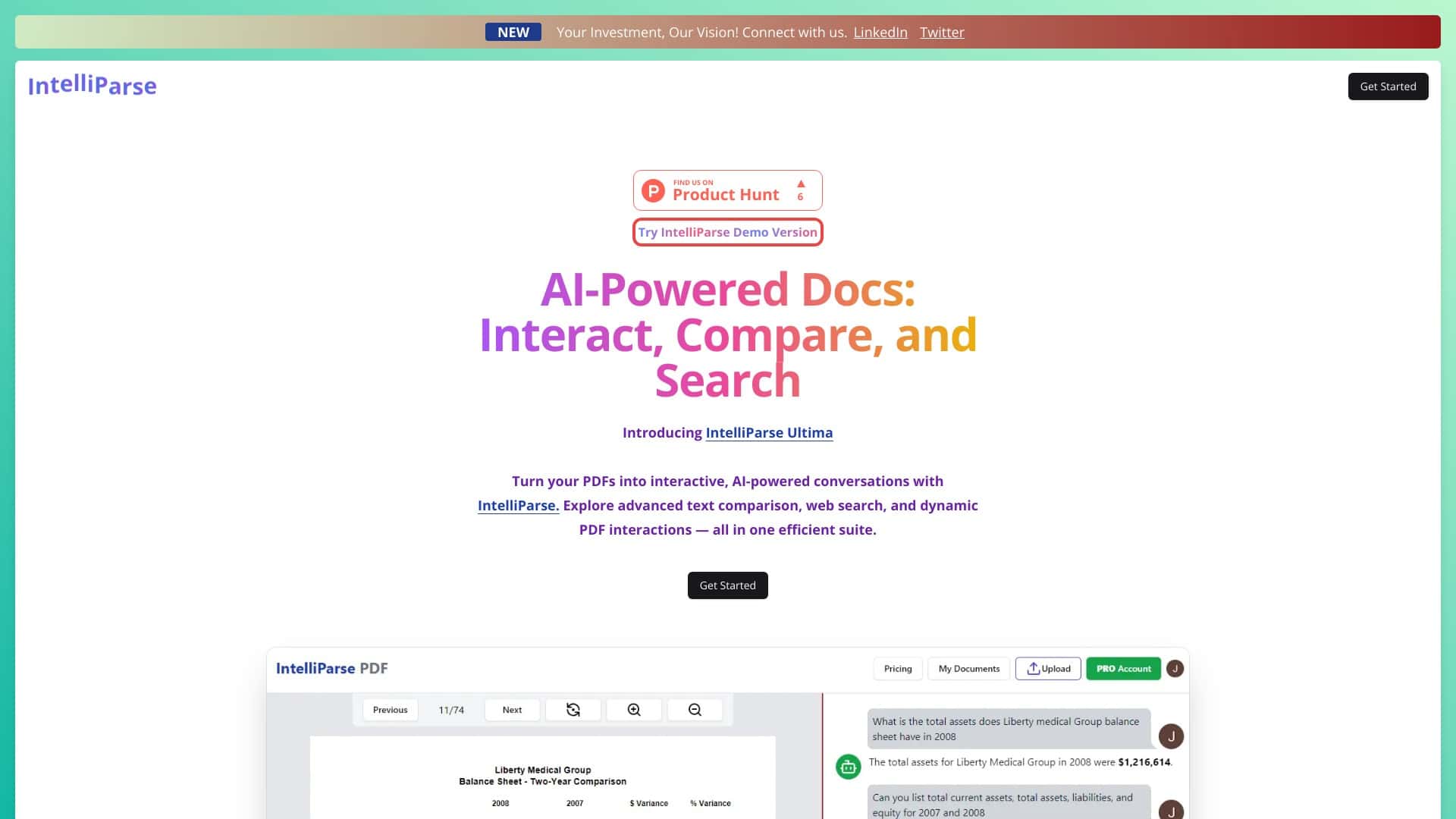The image size is (1456, 819).
Task: Click the rotate/refresh icon in the PDF toolbar
Action: [x=573, y=710]
